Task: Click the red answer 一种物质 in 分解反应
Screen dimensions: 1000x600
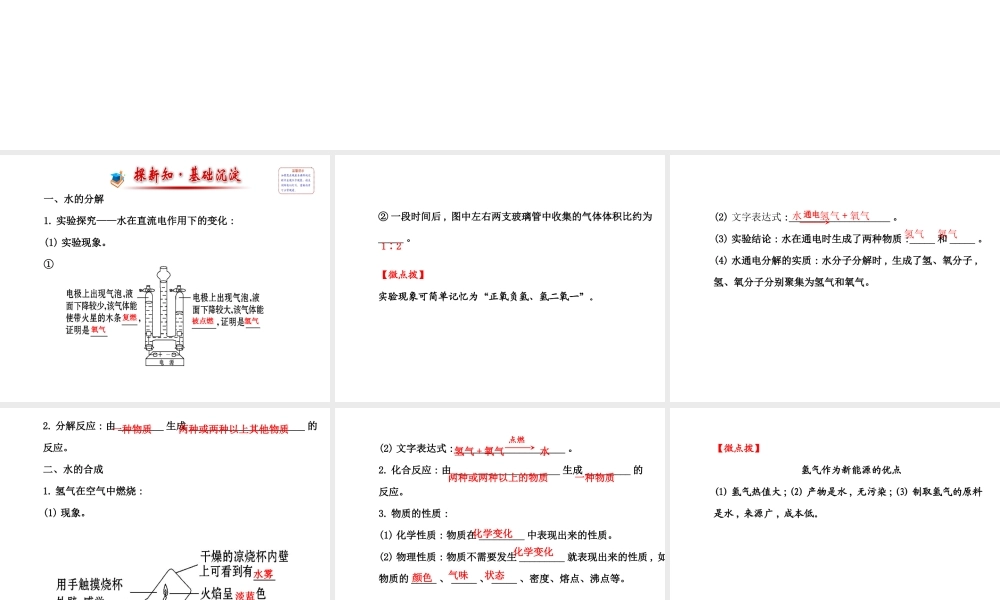Action: click(136, 429)
